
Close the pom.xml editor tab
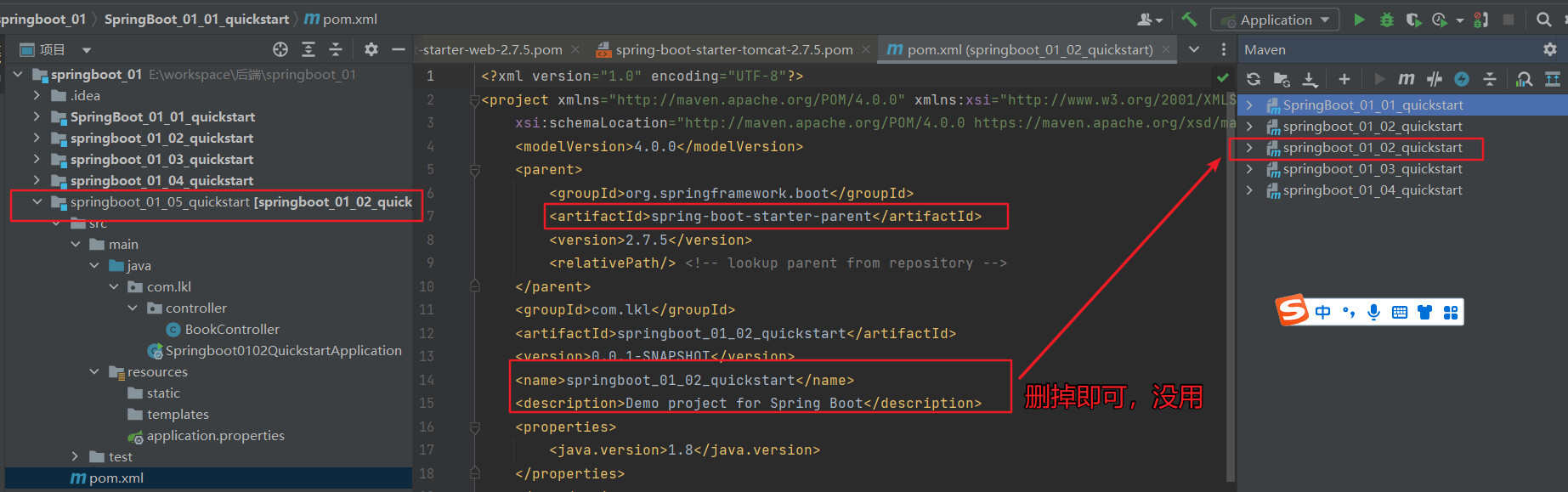click(x=1166, y=49)
